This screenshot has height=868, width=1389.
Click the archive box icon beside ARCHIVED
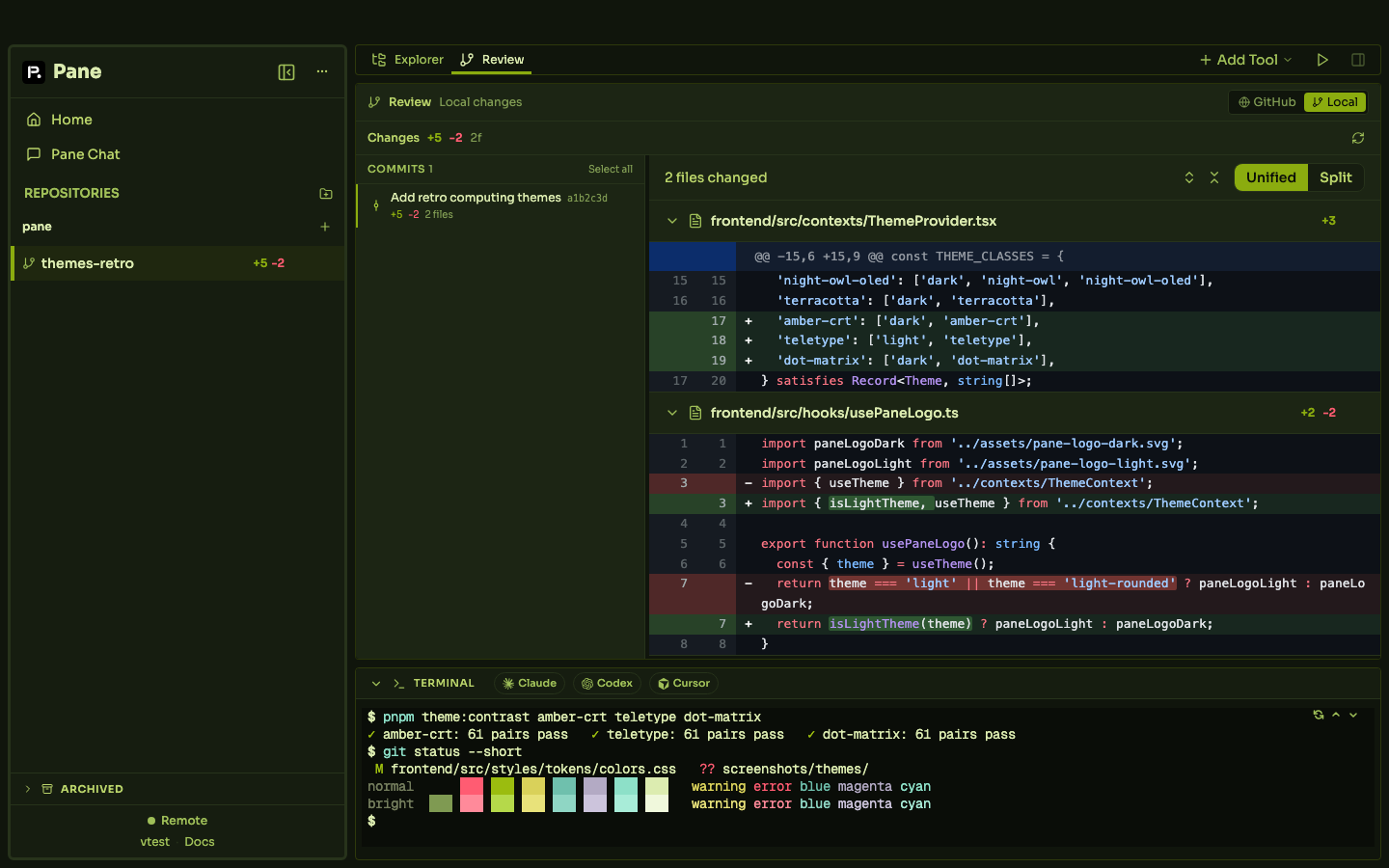47,789
